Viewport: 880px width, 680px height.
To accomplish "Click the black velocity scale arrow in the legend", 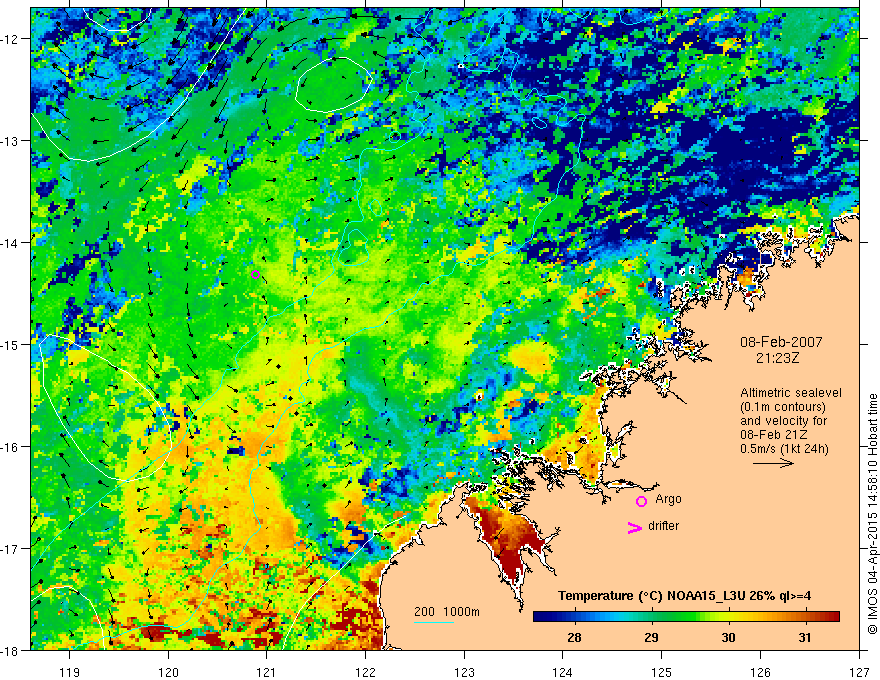I will [x=773, y=463].
